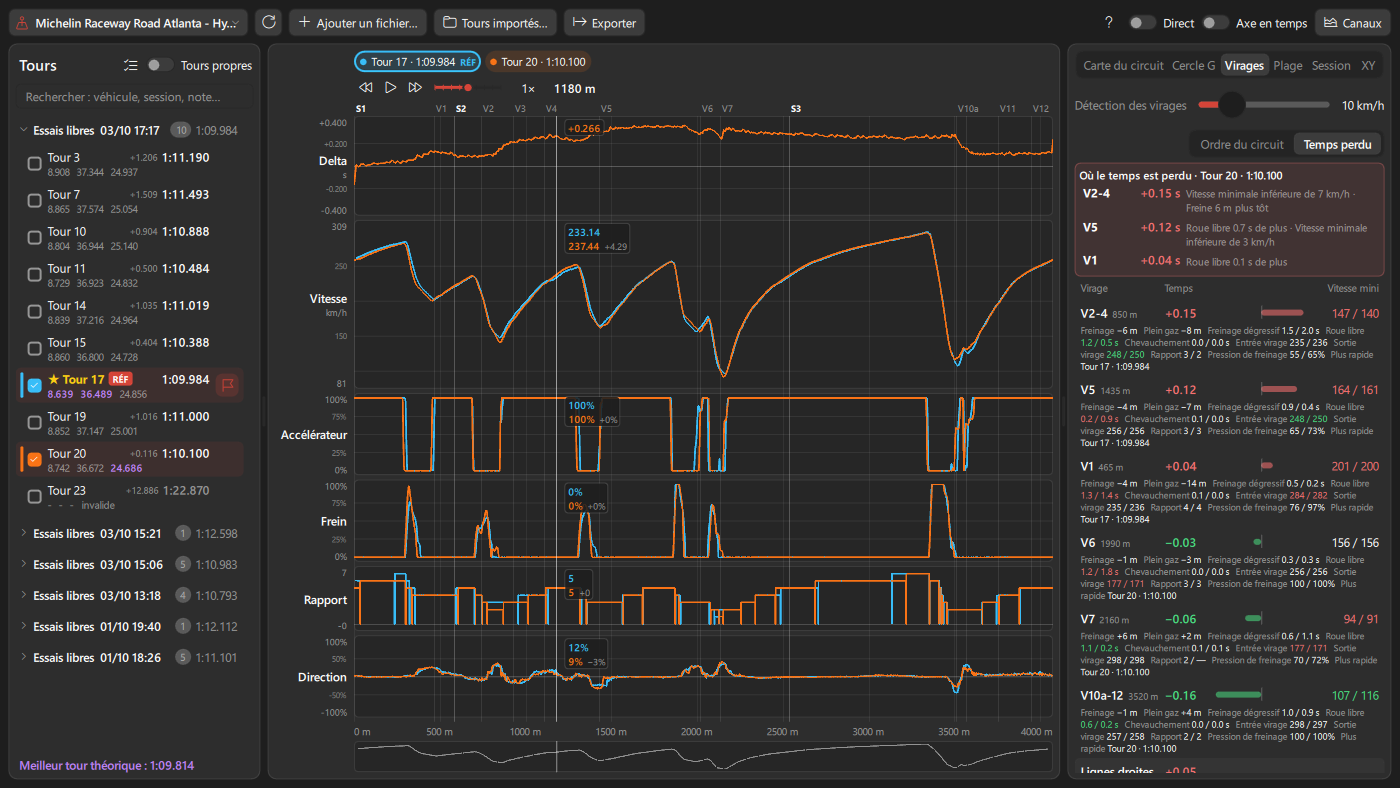1400x788 pixels.
Task: Uncheck the Tour 20 checkbox
Action: (x=35, y=460)
